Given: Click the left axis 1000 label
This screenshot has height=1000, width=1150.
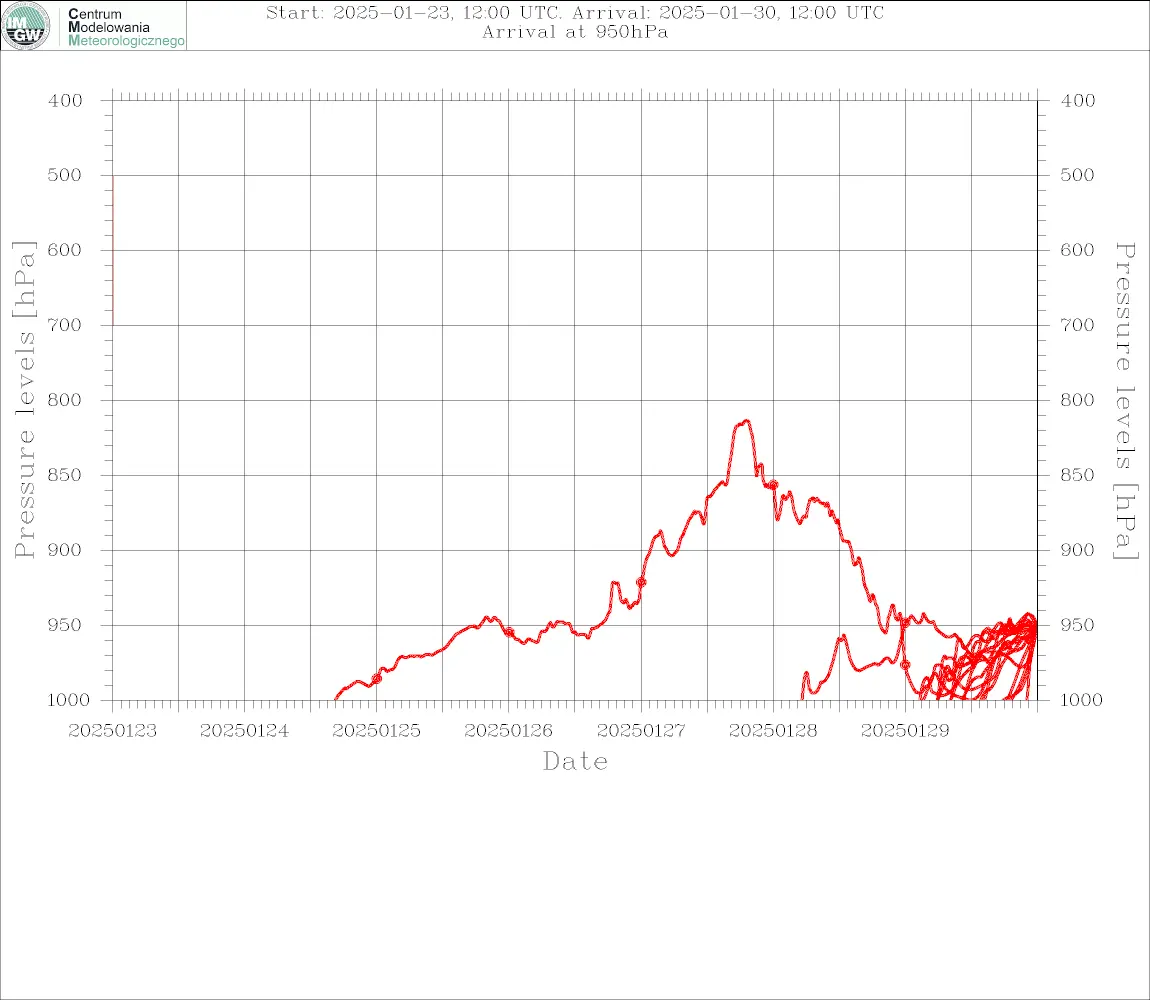Looking at the screenshot, I should click(69, 700).
